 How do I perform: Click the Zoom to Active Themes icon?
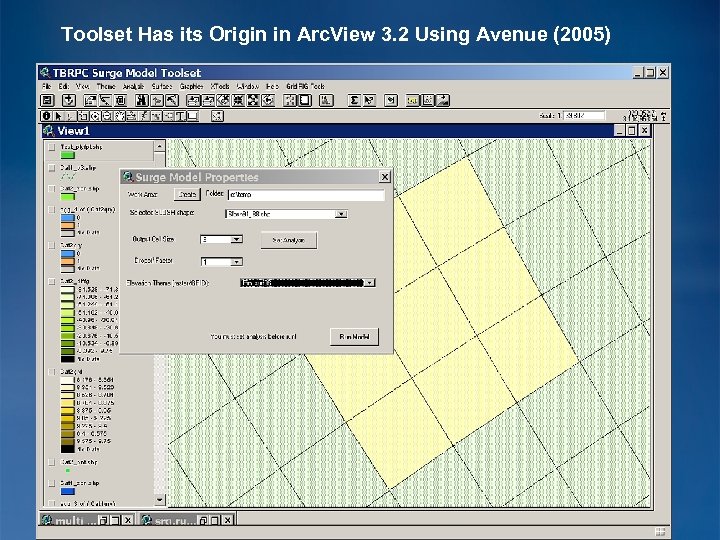click(x=208, y=100)
